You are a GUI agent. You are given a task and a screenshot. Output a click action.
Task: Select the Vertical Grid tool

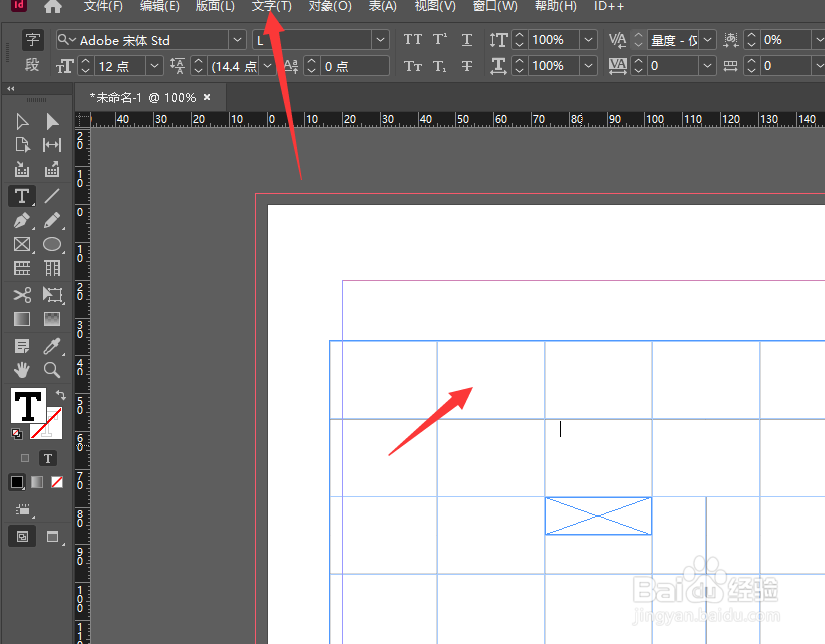click(52, 268)
